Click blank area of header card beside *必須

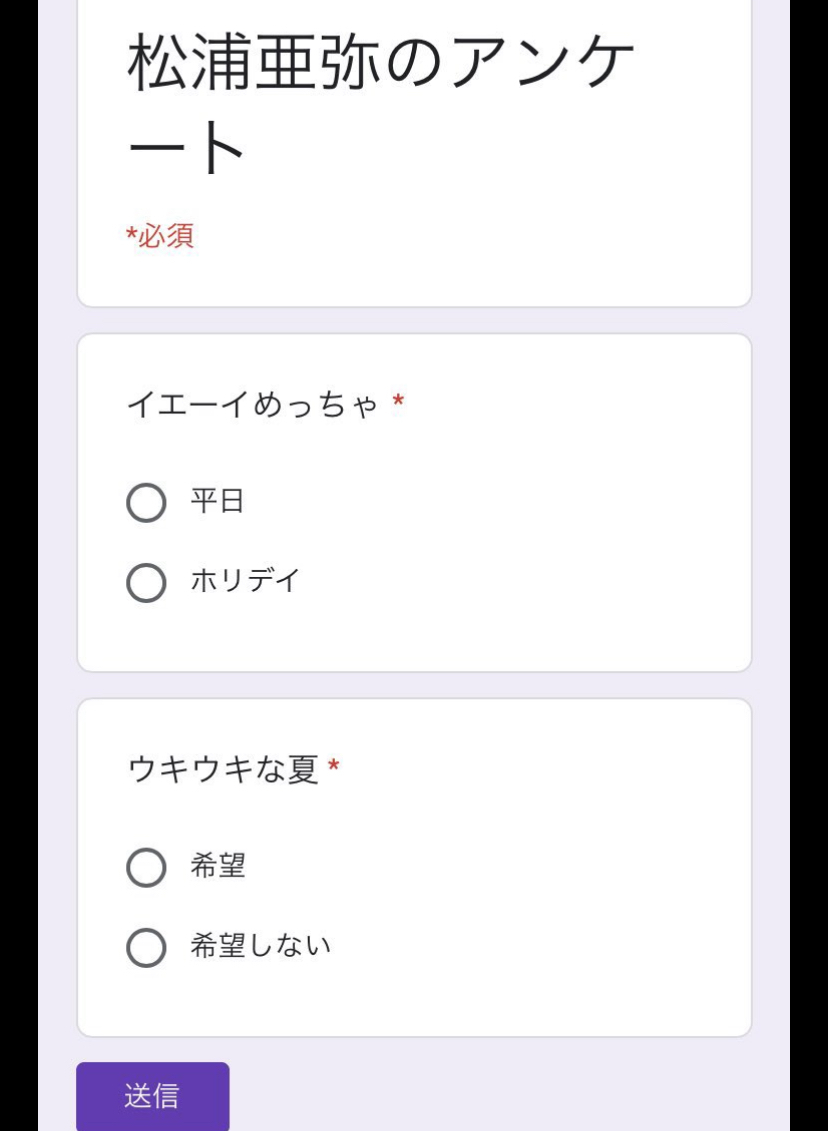point(469,238)
